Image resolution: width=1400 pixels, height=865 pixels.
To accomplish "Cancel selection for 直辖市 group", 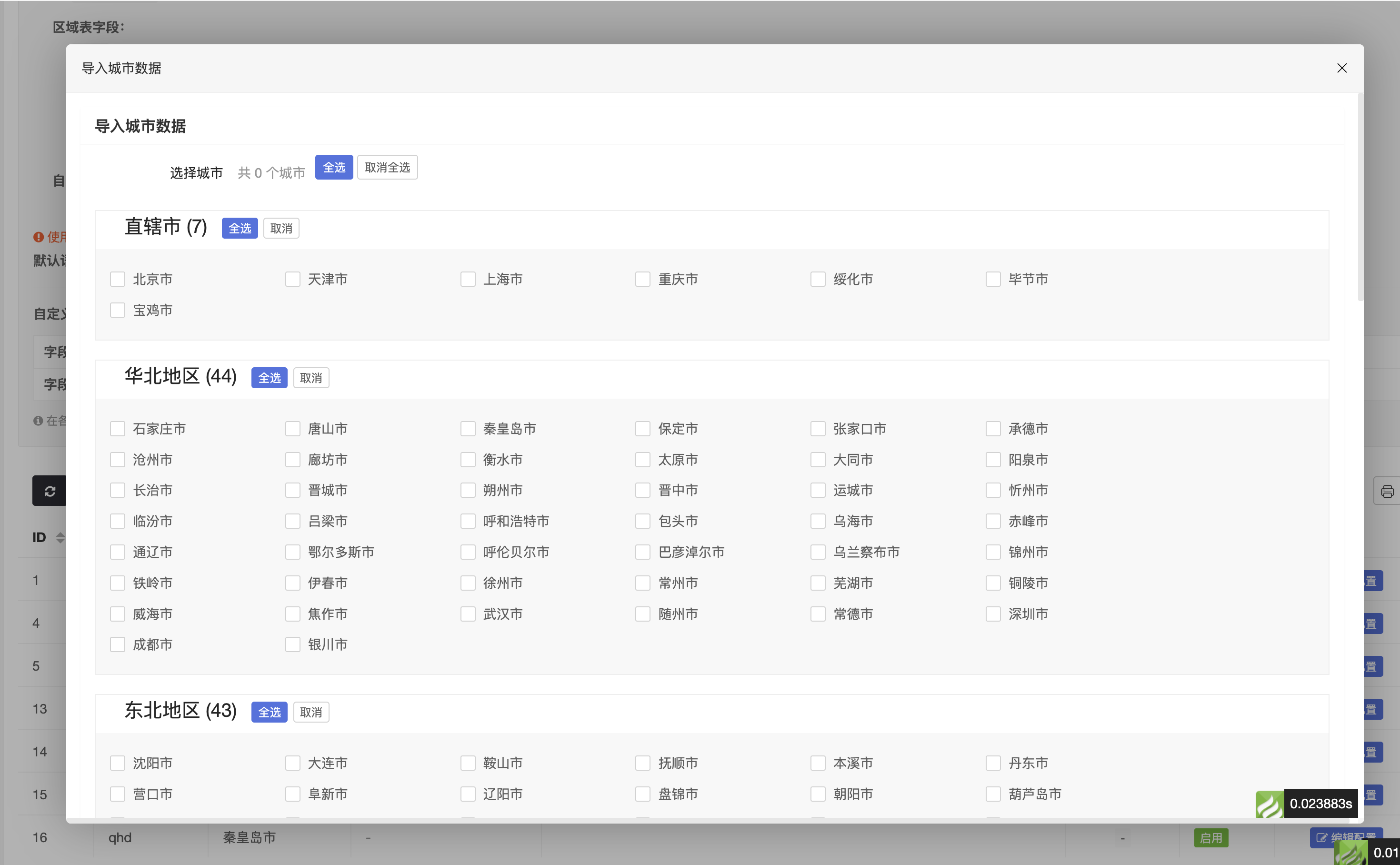I will click(281, 228).
